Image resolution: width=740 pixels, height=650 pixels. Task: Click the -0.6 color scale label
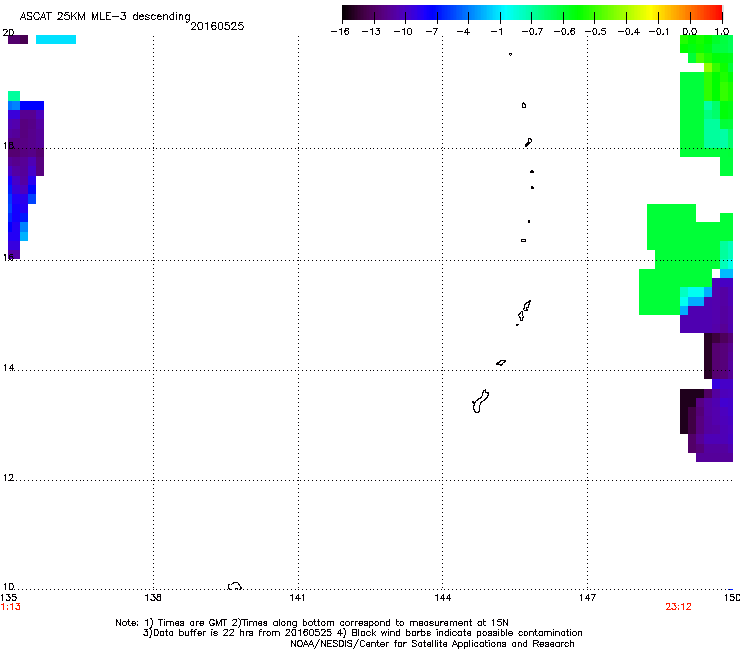(564, 32)
